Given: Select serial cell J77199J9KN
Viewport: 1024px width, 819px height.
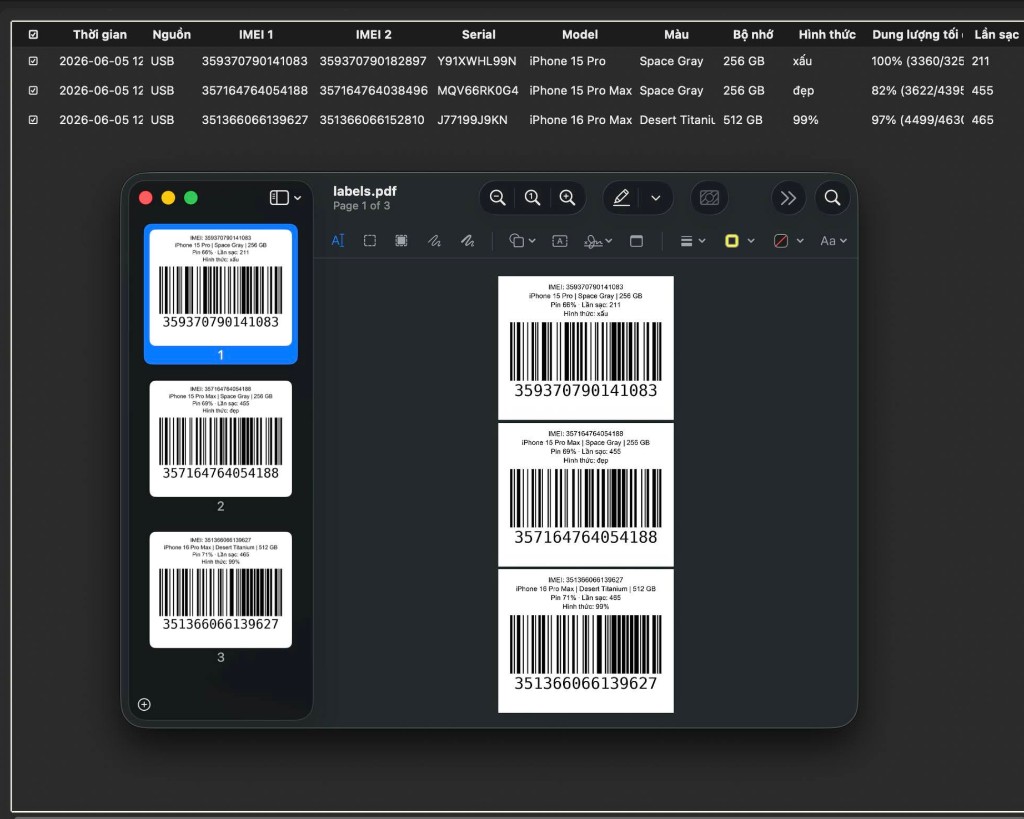Looking at the screenshot, I should click(x=472, y=120).
